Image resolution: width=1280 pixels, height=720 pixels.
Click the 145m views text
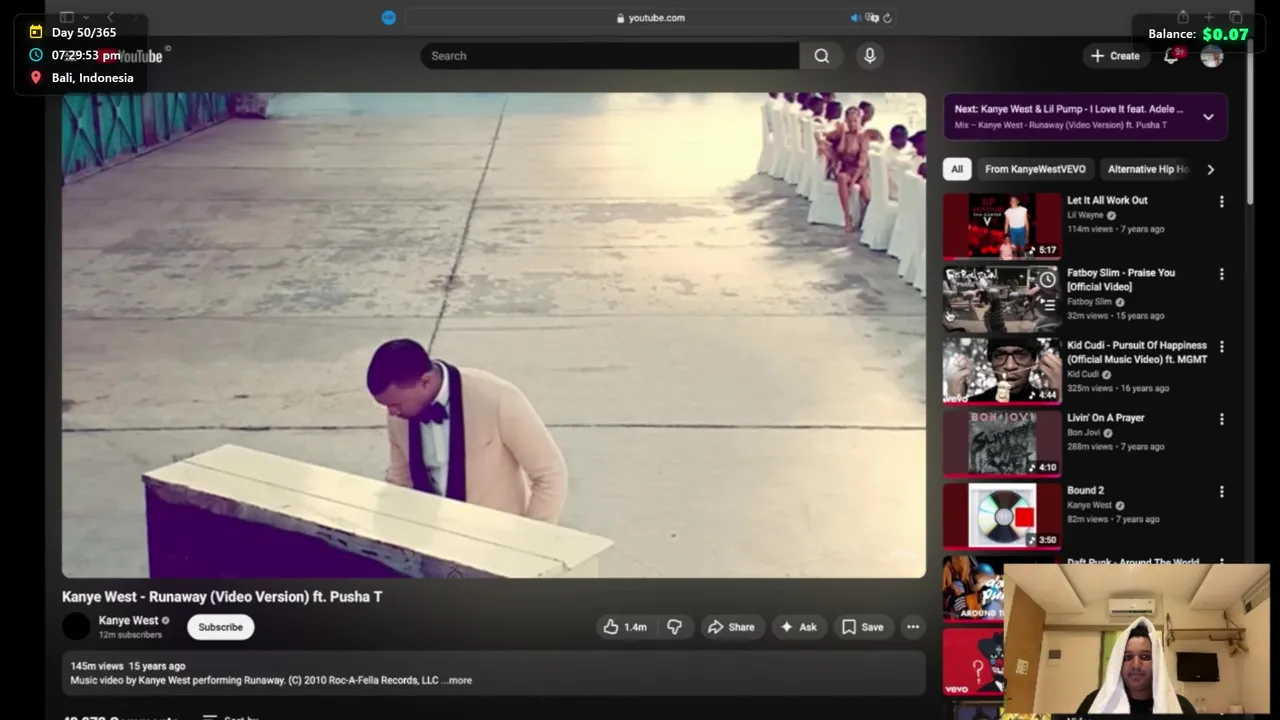97,666
